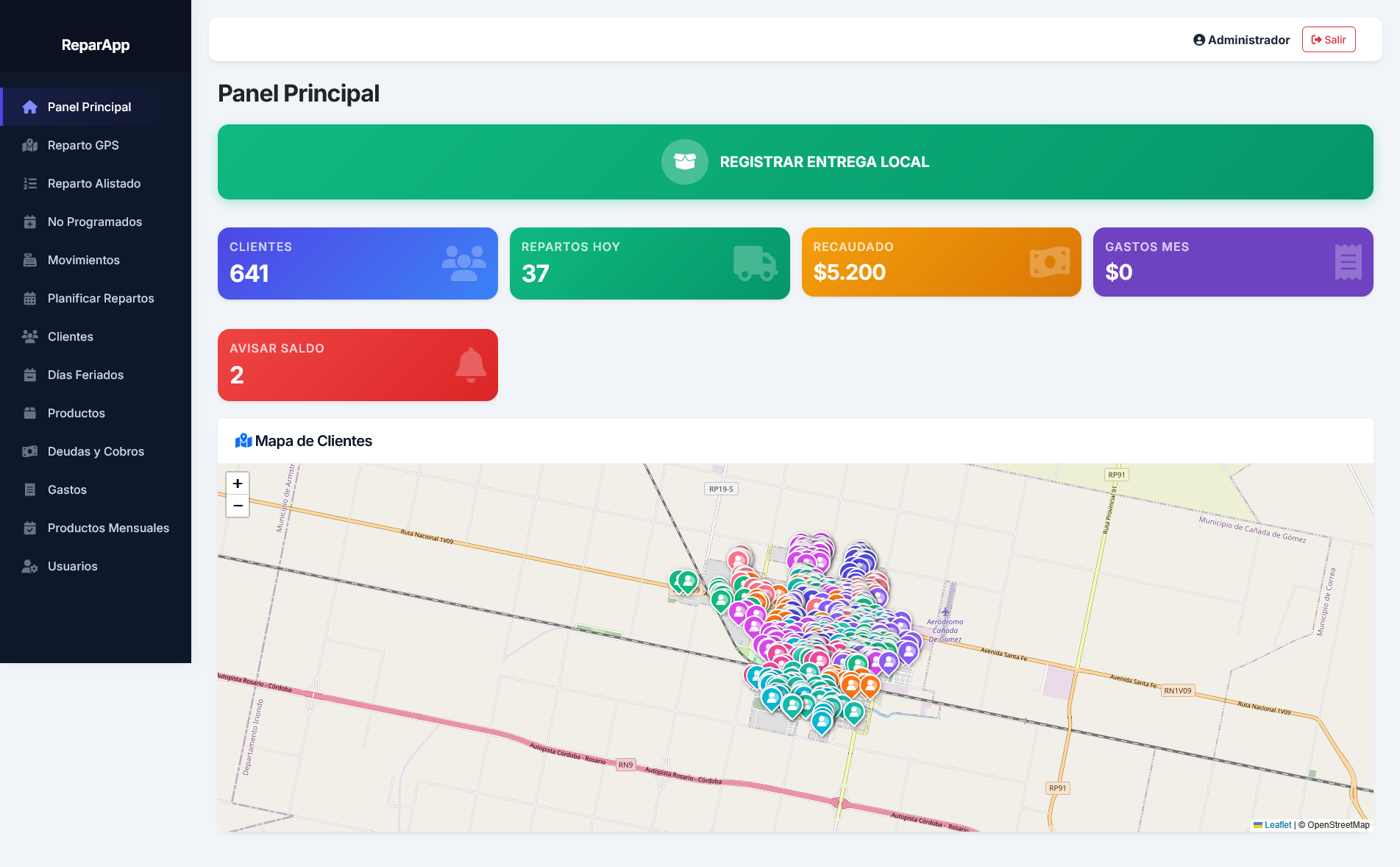Image resolution: width=1400 pixels, height=867 pixels.
Task: Click the Deudas y Cobros money icon
Action: (x=30, y=451)
